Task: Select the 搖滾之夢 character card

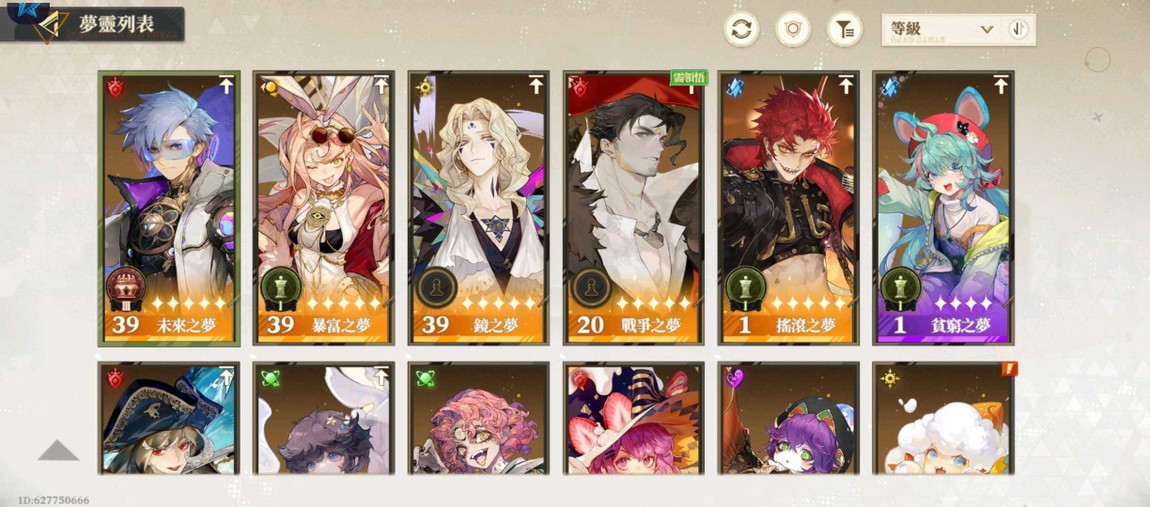Action: tap(788, 208)
